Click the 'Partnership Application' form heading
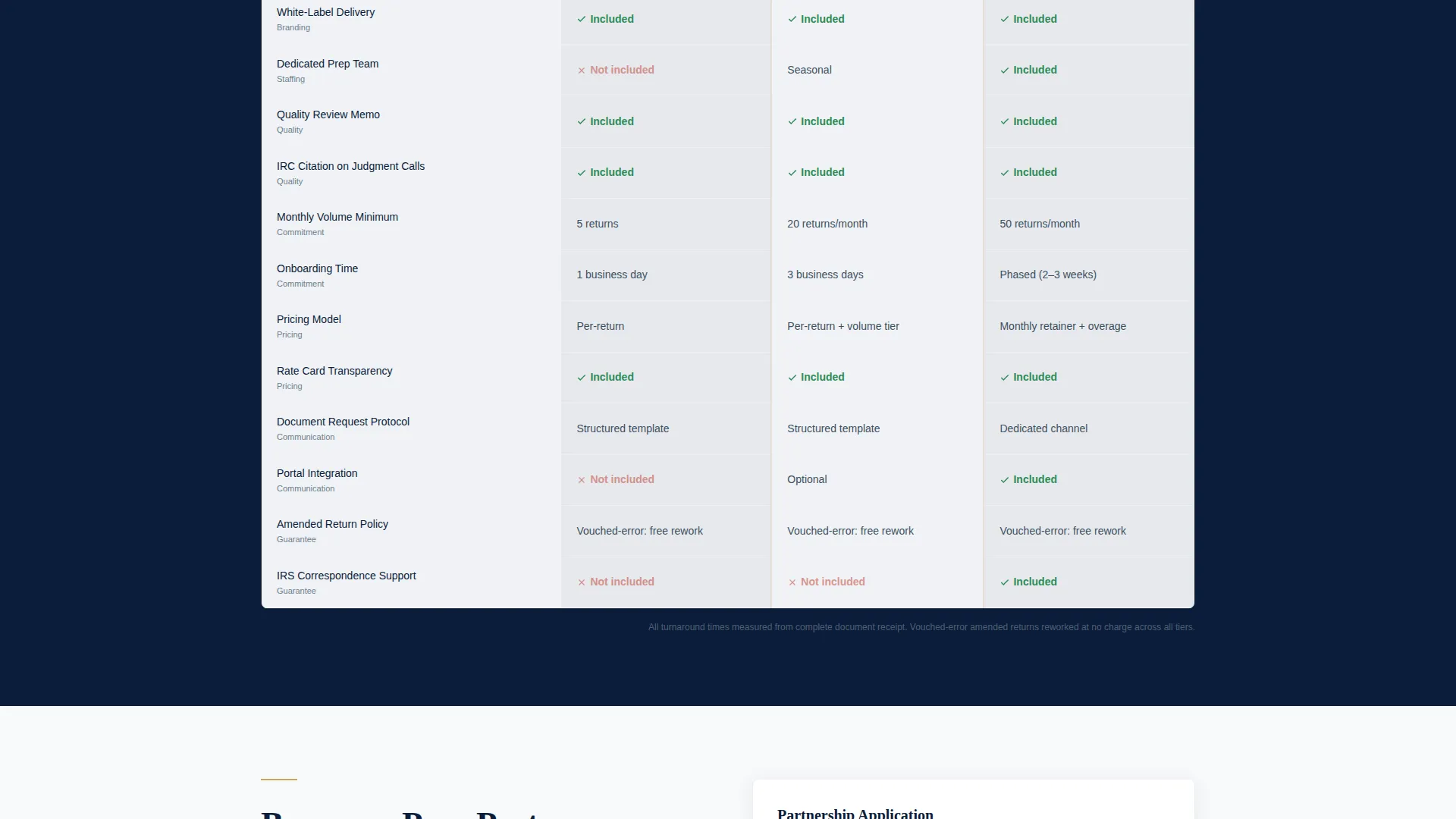The image size is (1456, 819). tap(855, 814)
